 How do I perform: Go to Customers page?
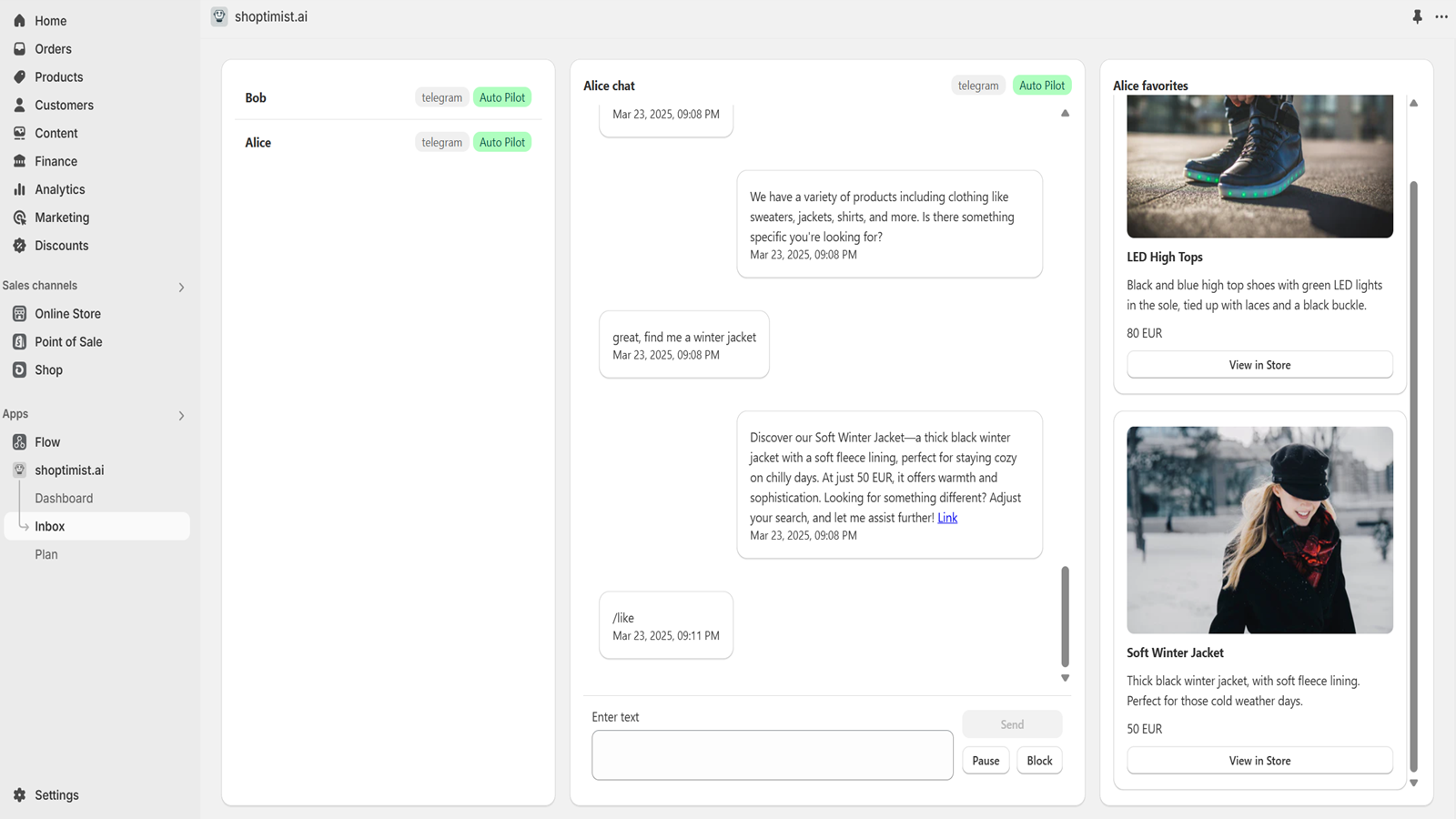[x=64, y=106]
